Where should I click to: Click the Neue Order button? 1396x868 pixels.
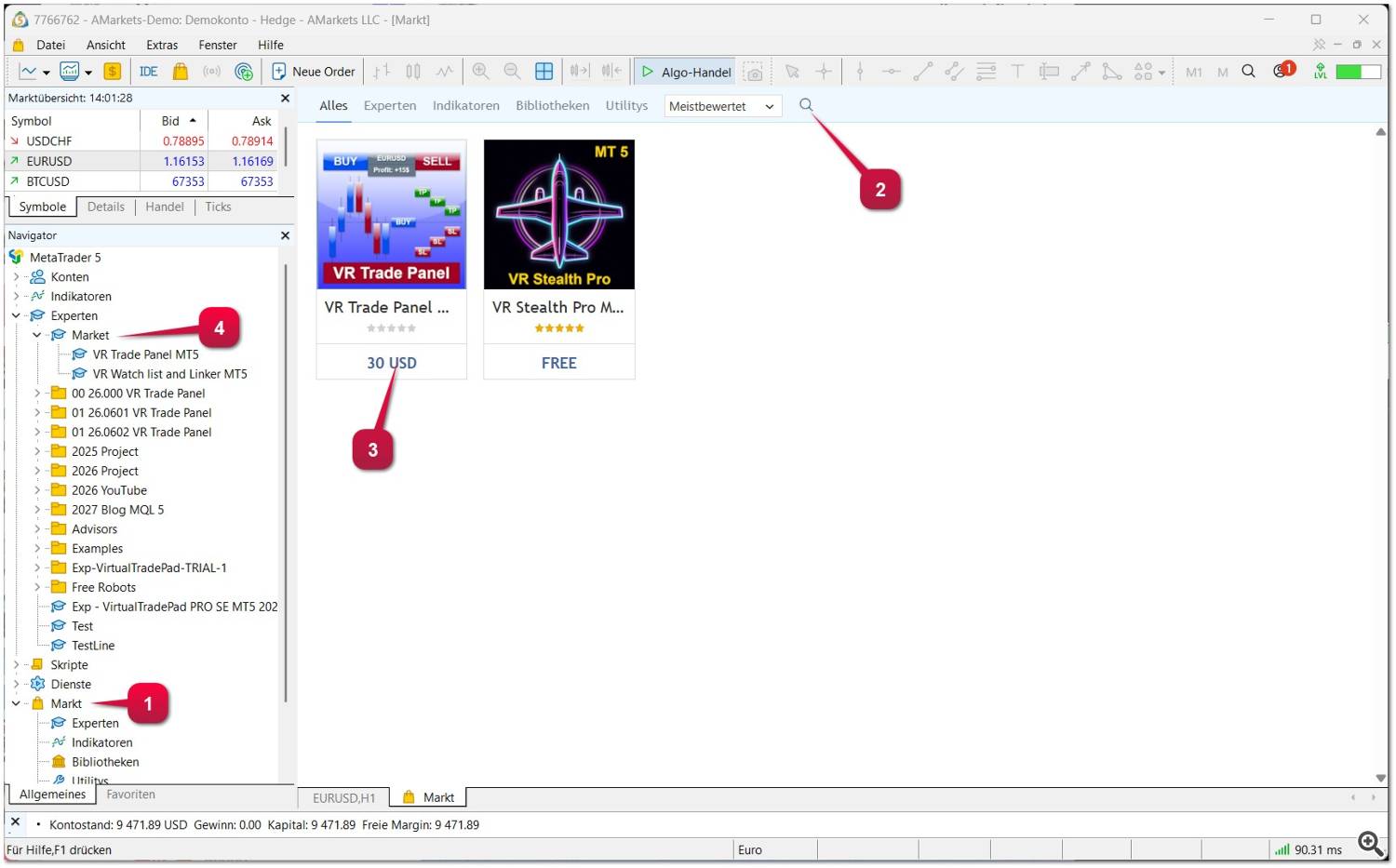coord(314,72)
